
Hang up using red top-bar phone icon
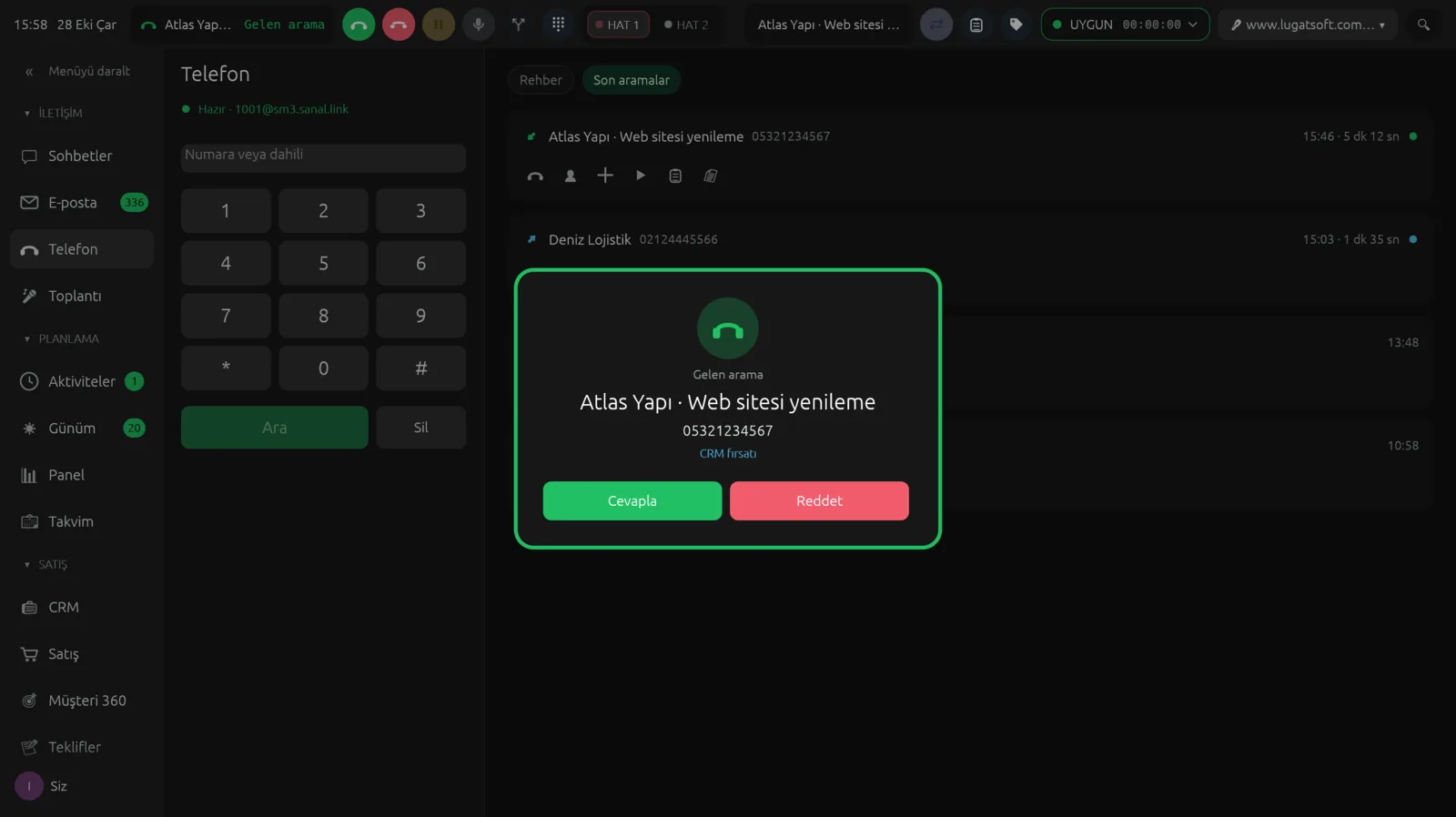(x=399, y=25)
